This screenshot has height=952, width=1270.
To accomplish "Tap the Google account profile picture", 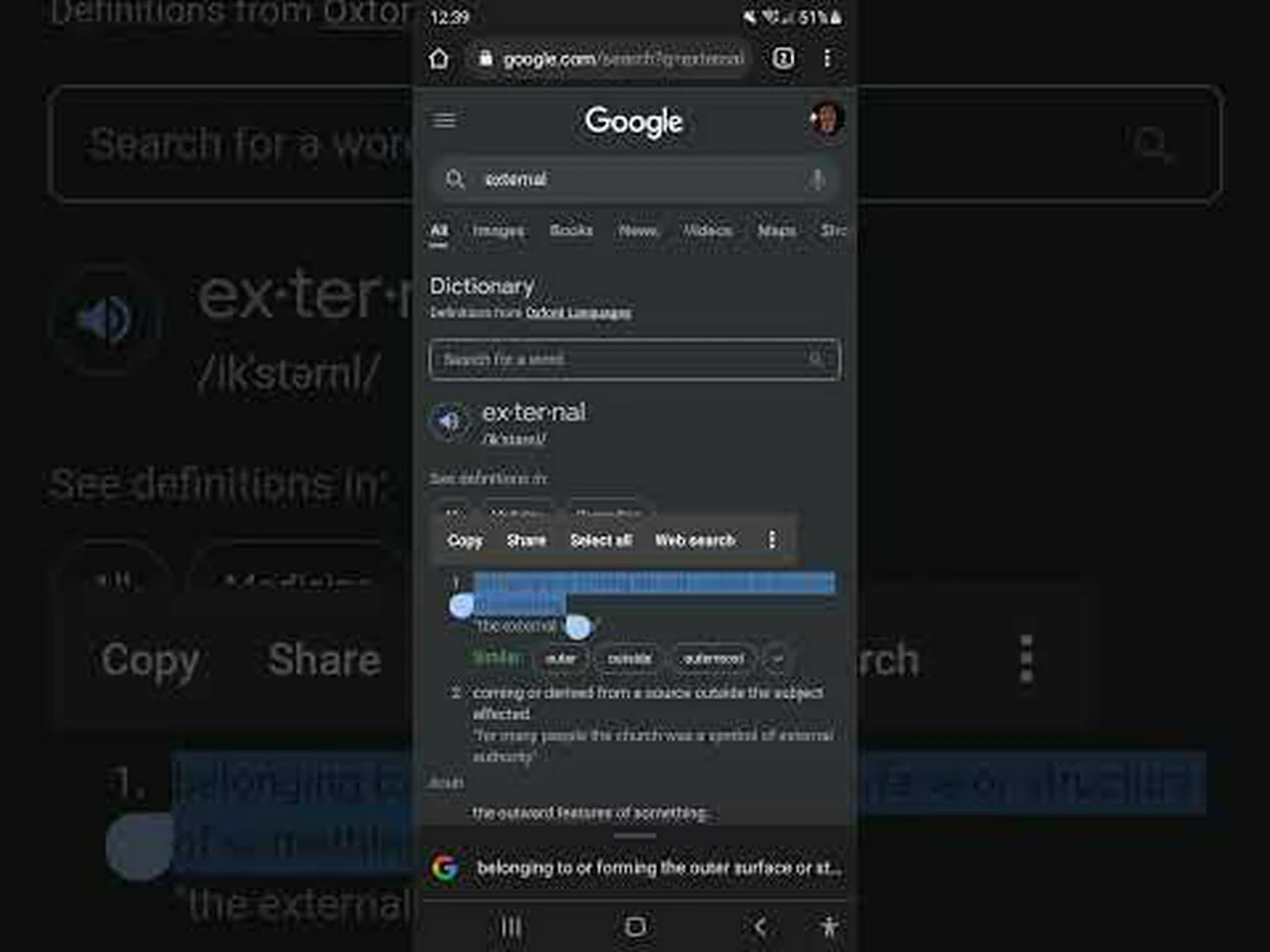I will click(x=825, y=119).
